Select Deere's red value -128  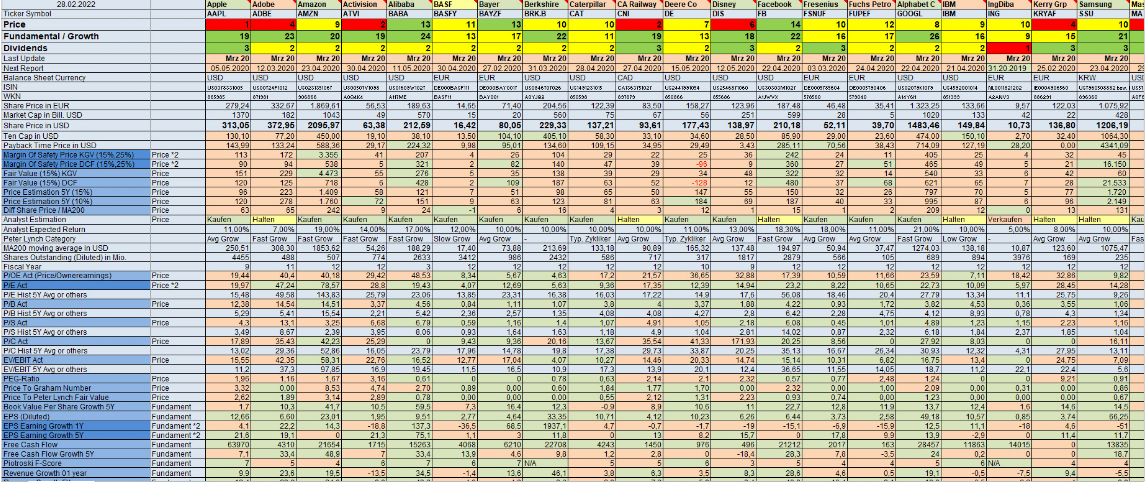coord(684,183)
